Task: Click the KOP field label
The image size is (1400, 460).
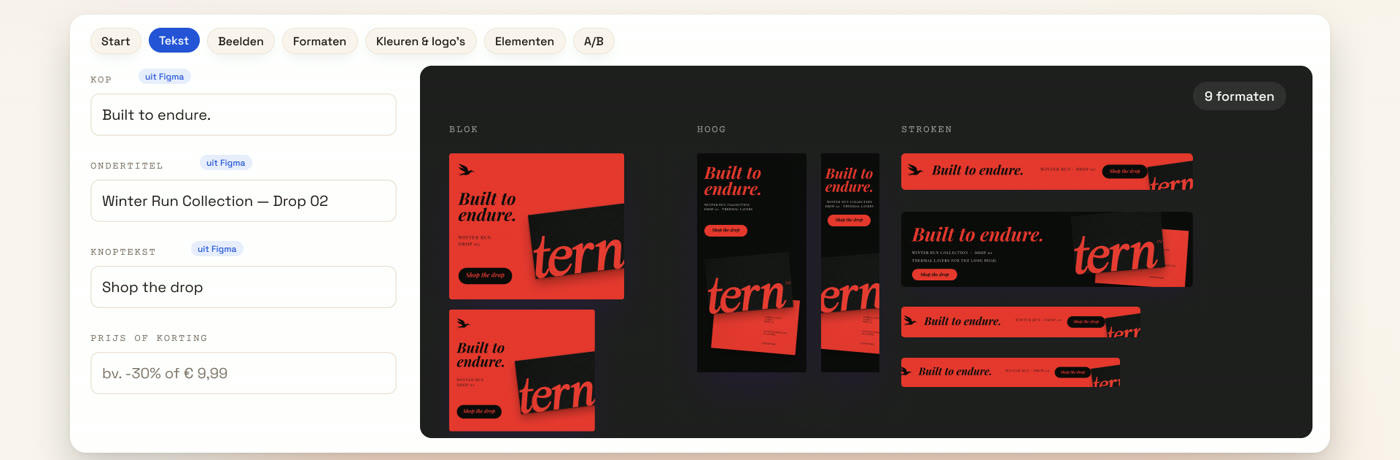Action: (x=101, y=79)
